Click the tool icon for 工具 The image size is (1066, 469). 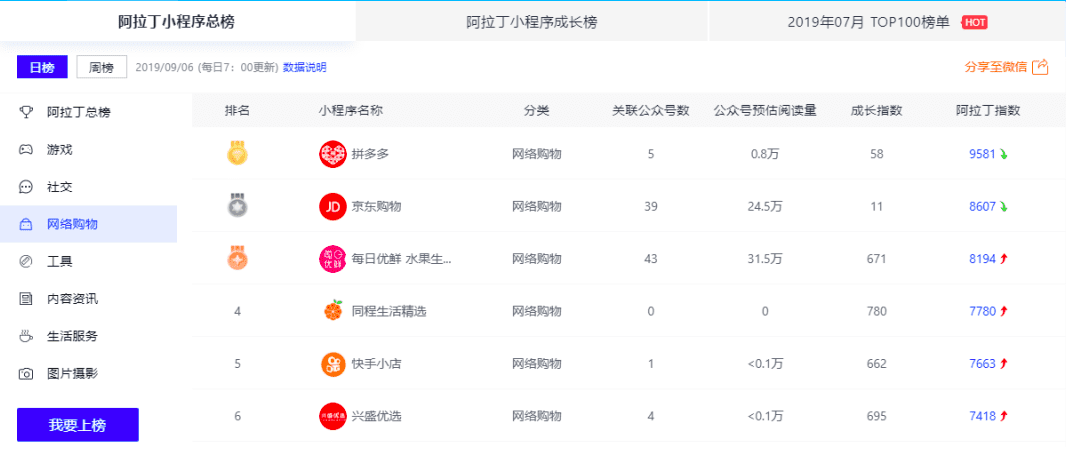pos(26,262)
